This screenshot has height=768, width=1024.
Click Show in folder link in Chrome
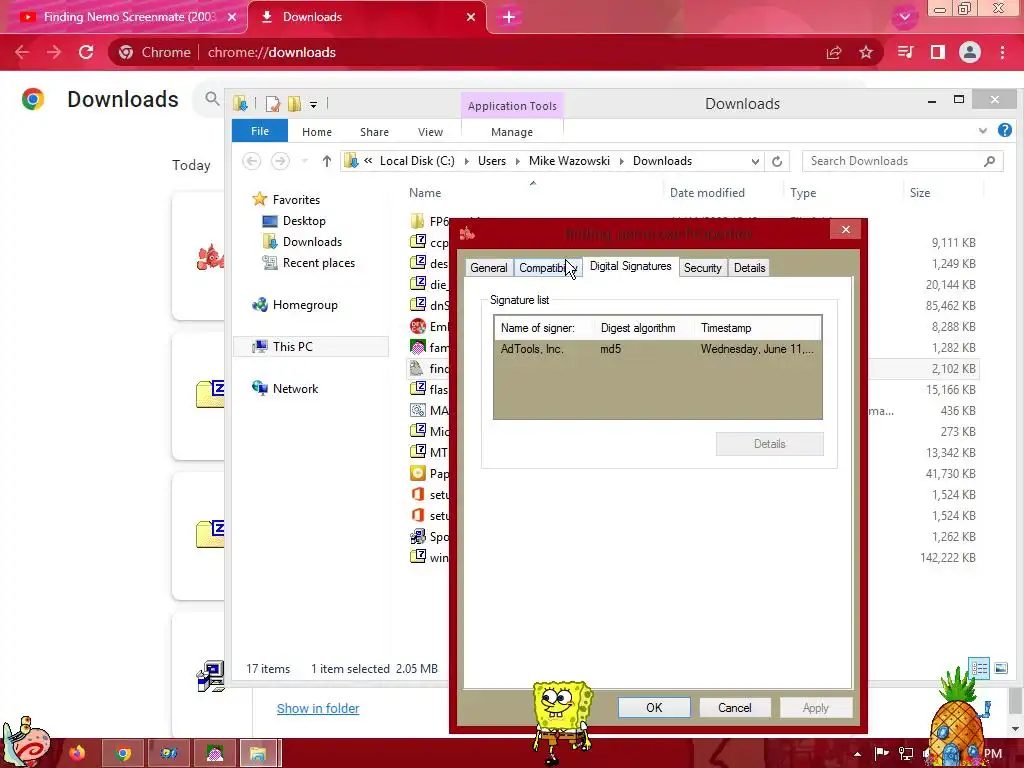coord(318,709)
